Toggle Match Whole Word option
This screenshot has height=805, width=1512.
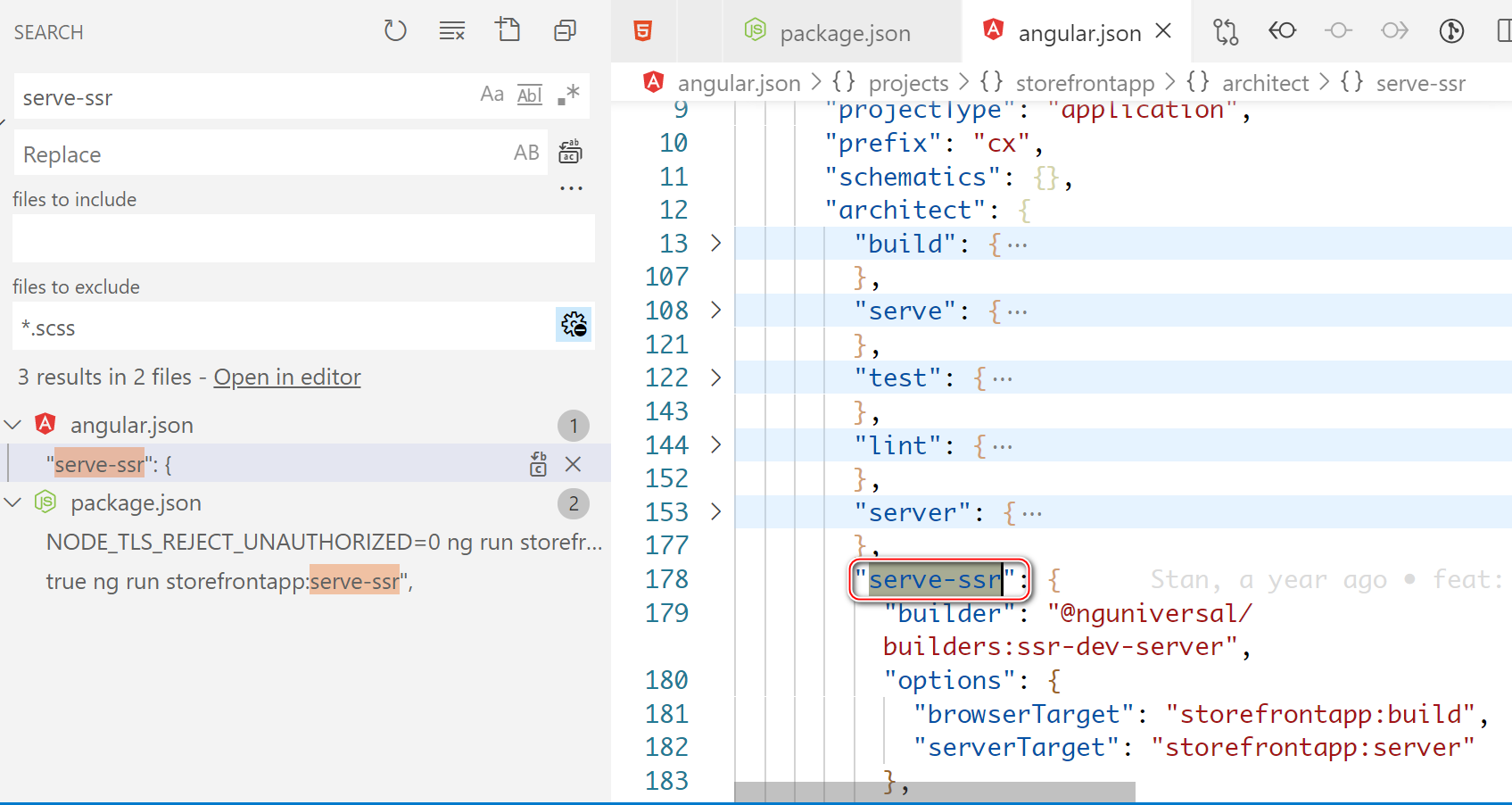pyautogui.click(x=530, y=95)
